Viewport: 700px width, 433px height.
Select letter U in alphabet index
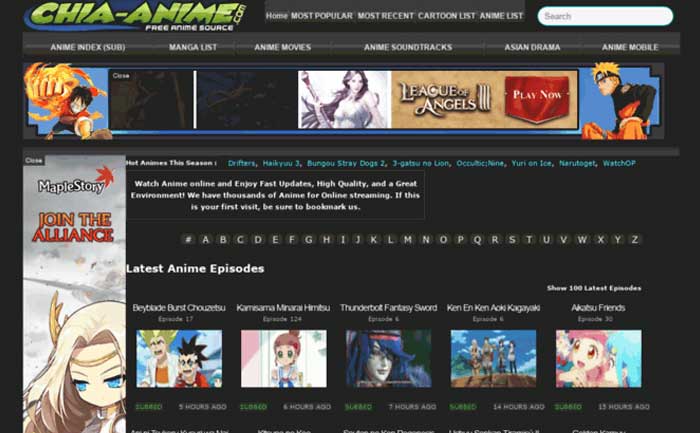pyautogui.click(x=546, y=239)
